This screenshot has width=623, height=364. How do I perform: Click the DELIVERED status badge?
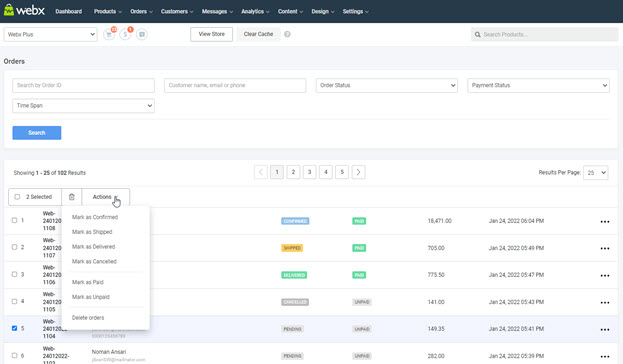point(294,275)
